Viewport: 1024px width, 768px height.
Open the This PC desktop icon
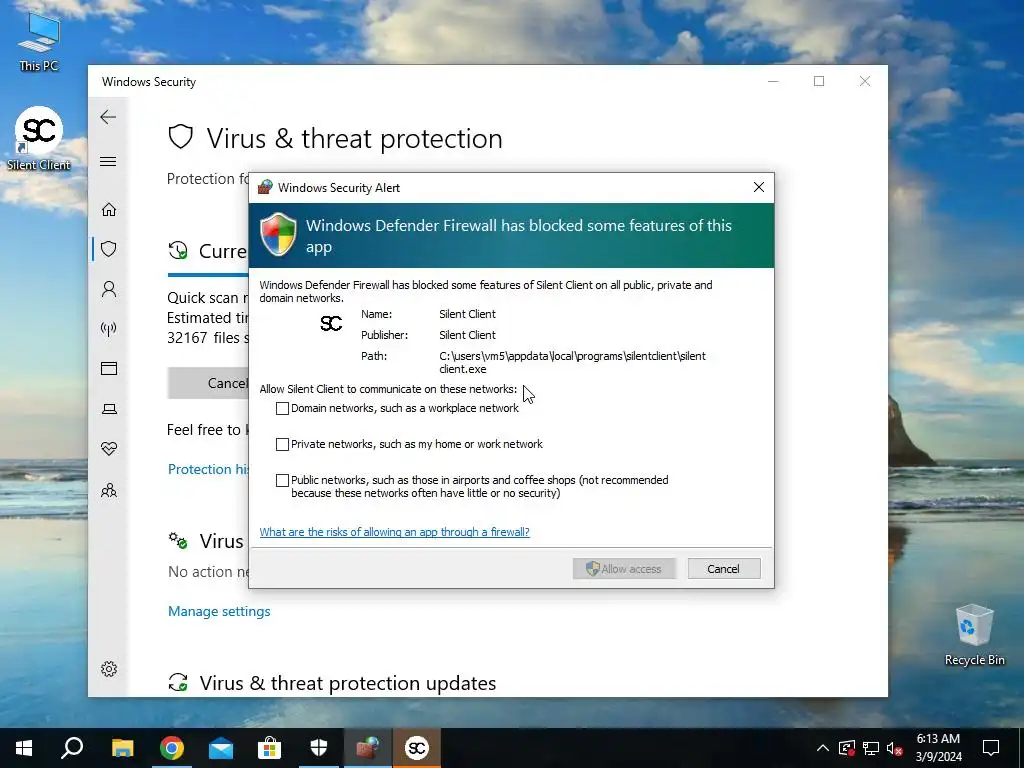click(39, 42)
